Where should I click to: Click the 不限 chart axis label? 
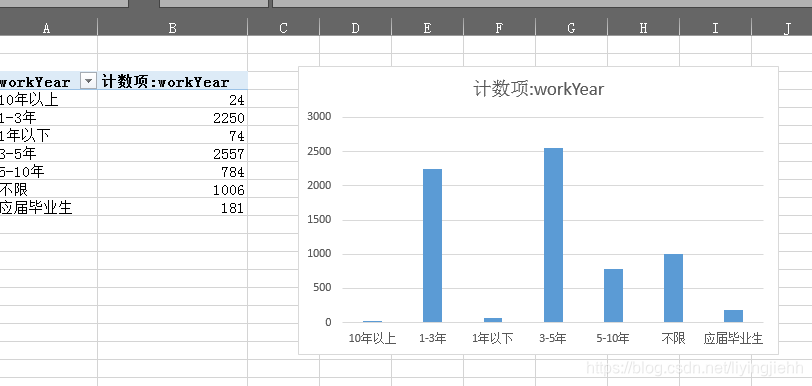coord(673,339)
